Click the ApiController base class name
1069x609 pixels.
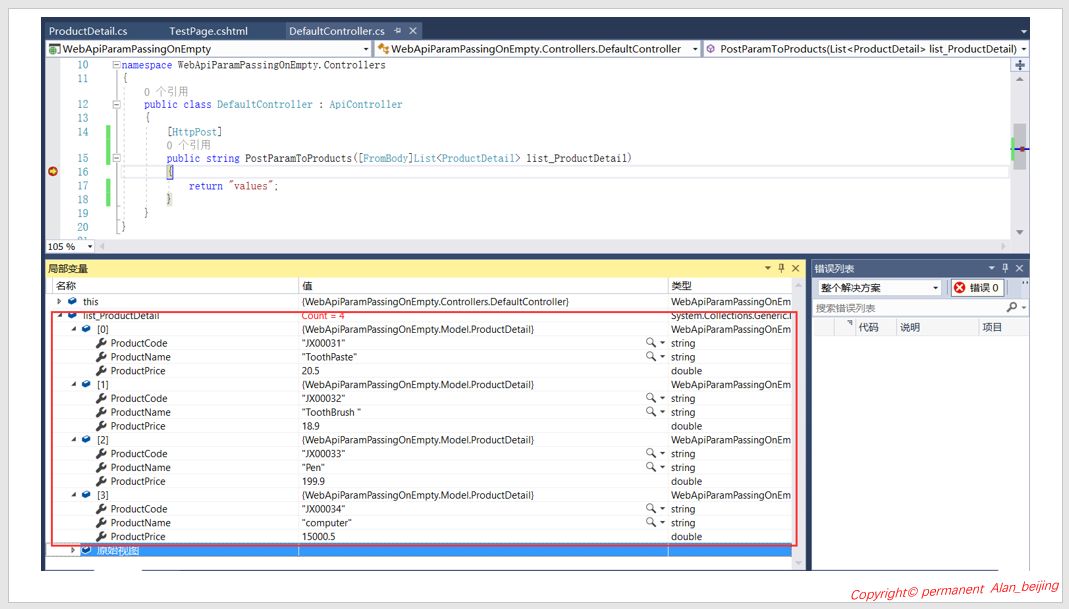[x=365, y=104]
